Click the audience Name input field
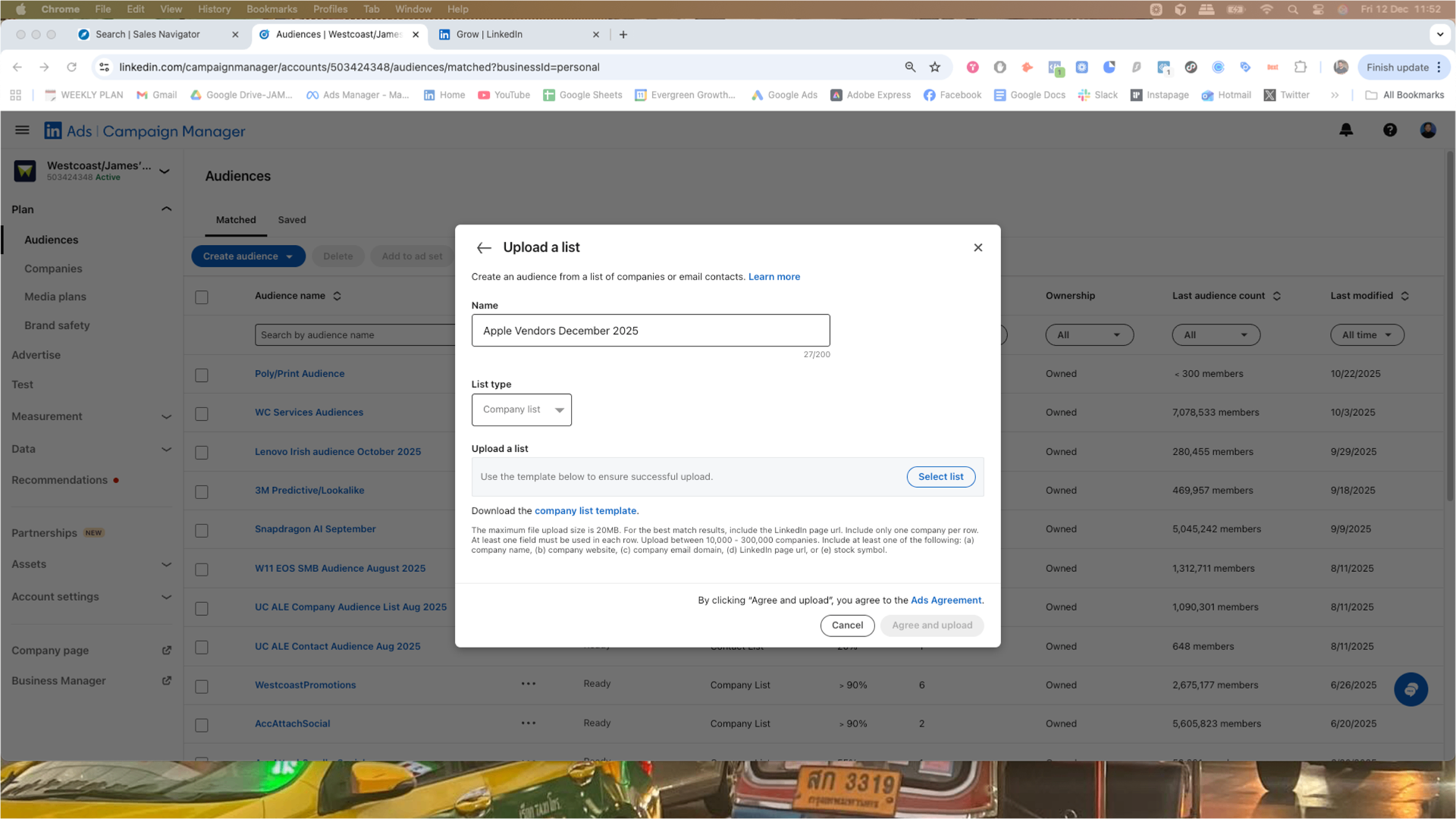 click(651, 331)
